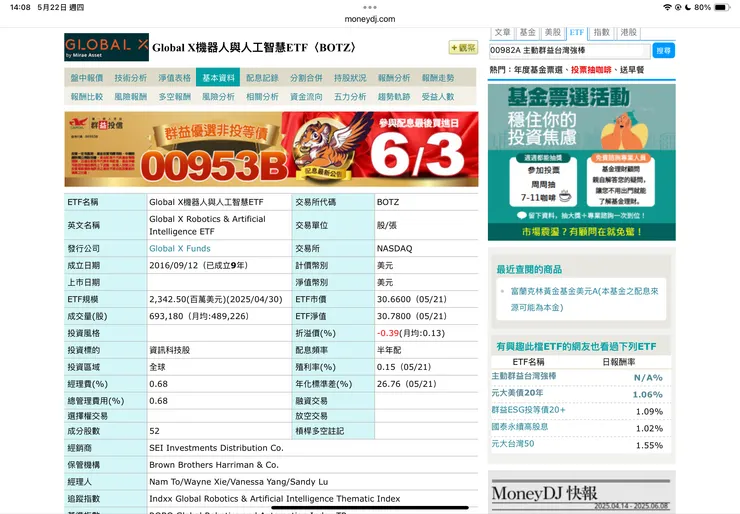
Task: Tap the Do Not Disturb moon icon
Action: [x=688, y=7]
